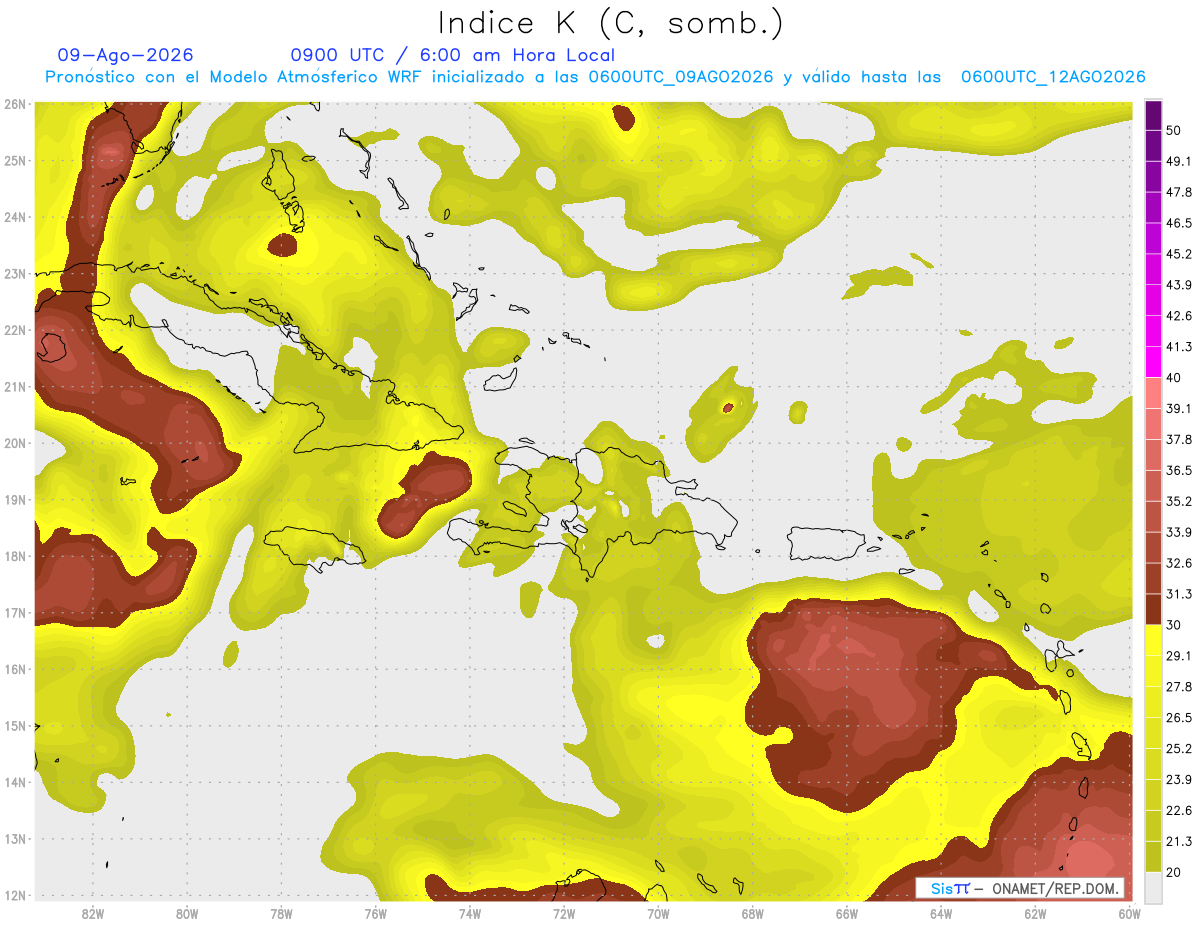Screen dimensions: 1200x927
Task: Click colorbar value "35.2"
Action: point(1179,501)
